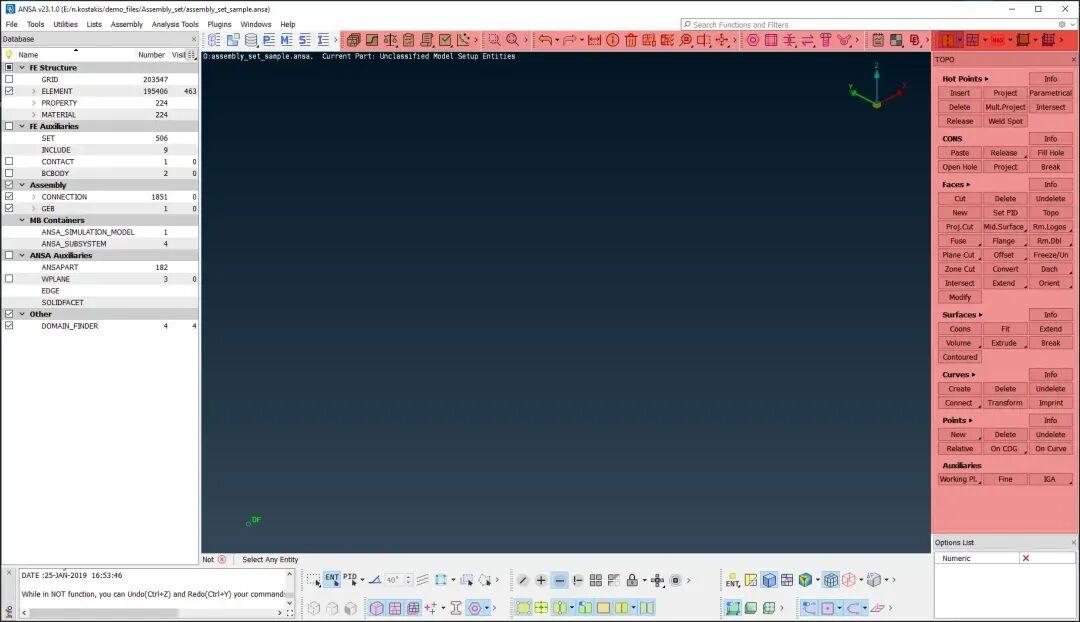This screenshot has width=1080, height=622.
Task: Click the plus icon in bottom toolbar
Action: click(541, 580)
